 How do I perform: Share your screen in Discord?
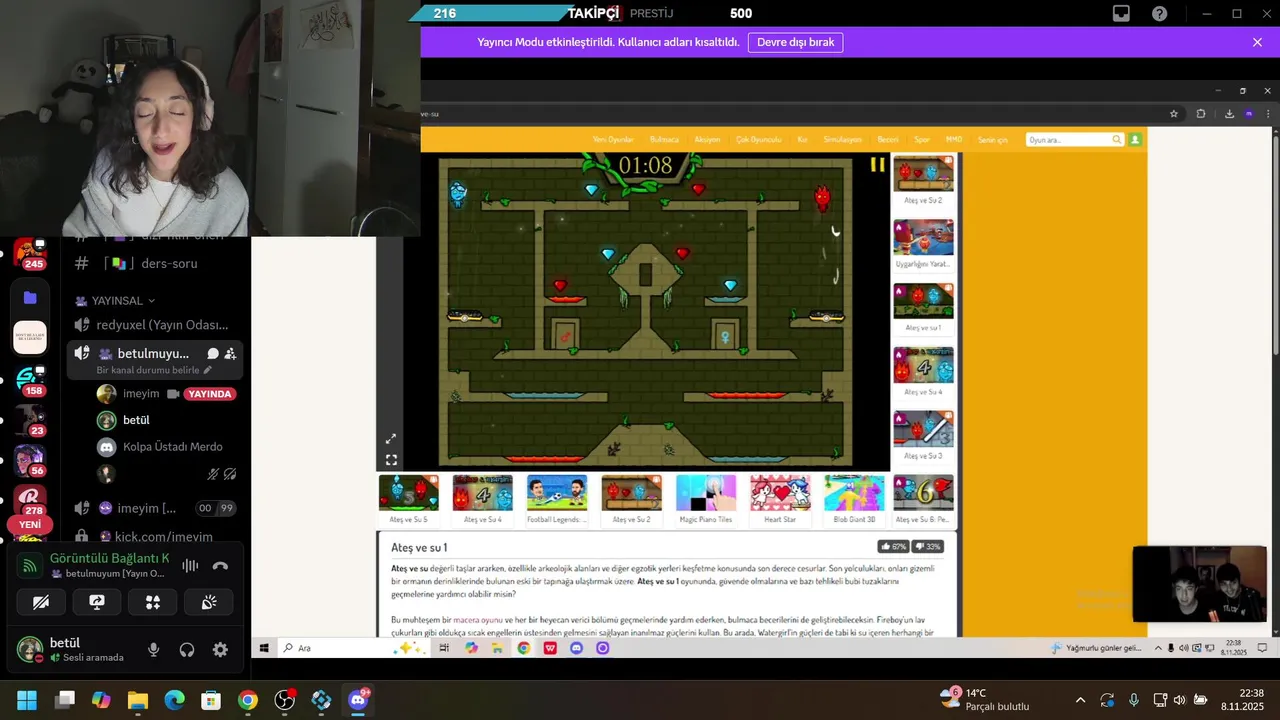tap(97, 602)
